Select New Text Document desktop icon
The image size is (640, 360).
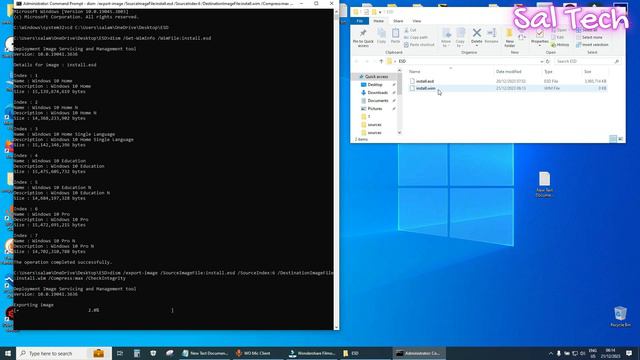click(x=544, y=184)
